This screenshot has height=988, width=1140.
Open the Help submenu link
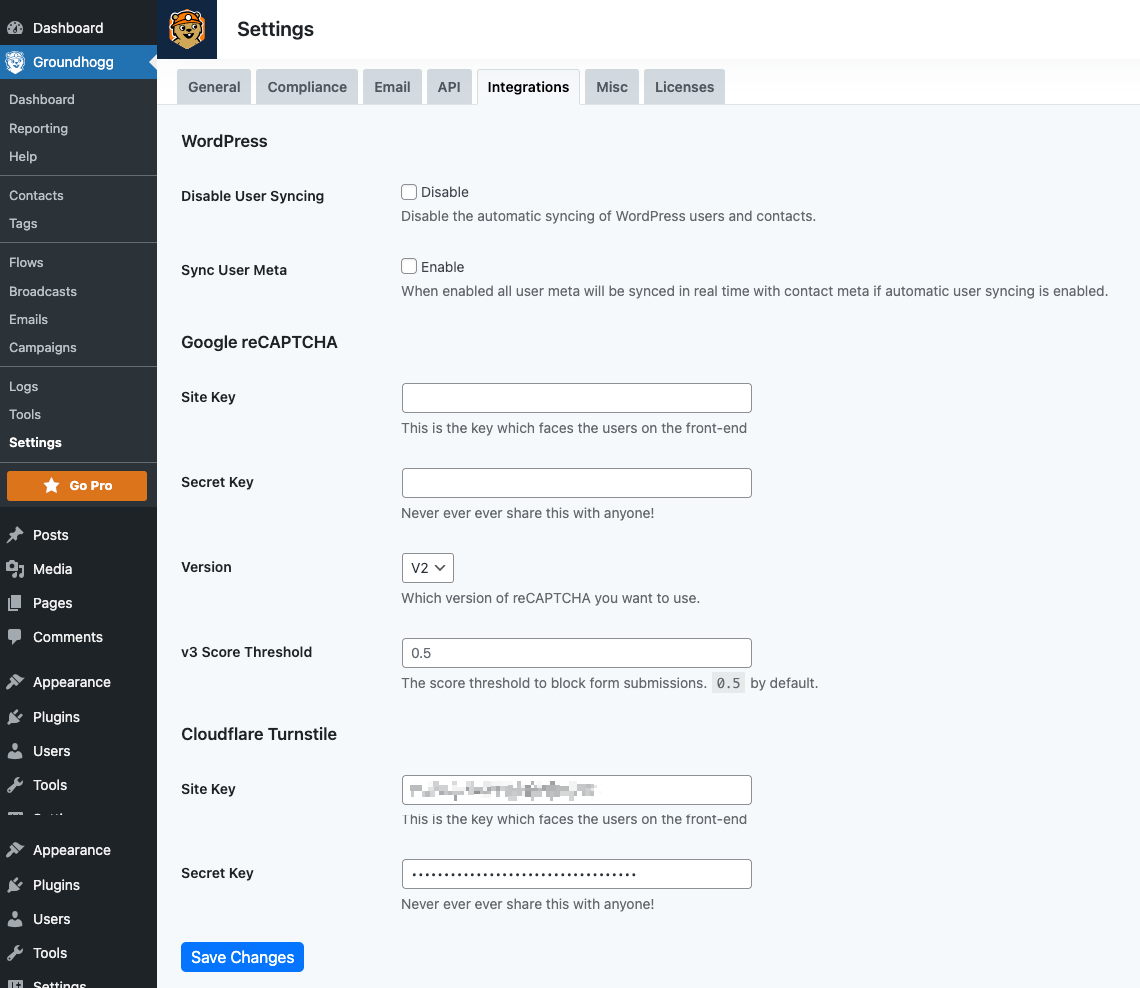[23, 156]
